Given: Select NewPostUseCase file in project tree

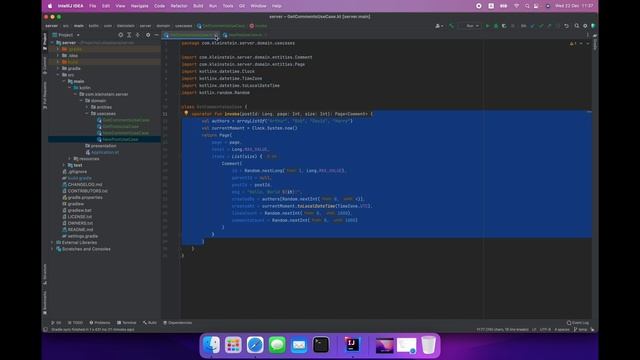Looking at the screenshot, I should click(x=120, y=139).
